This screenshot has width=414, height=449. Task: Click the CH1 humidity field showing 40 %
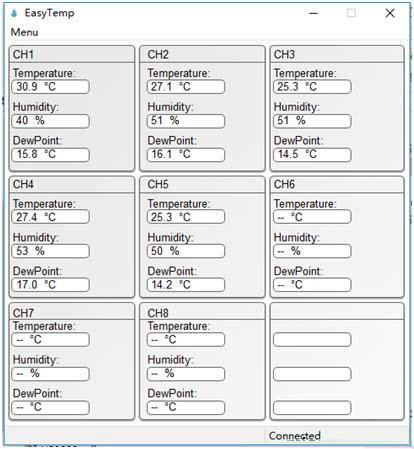tap(51, 121)
